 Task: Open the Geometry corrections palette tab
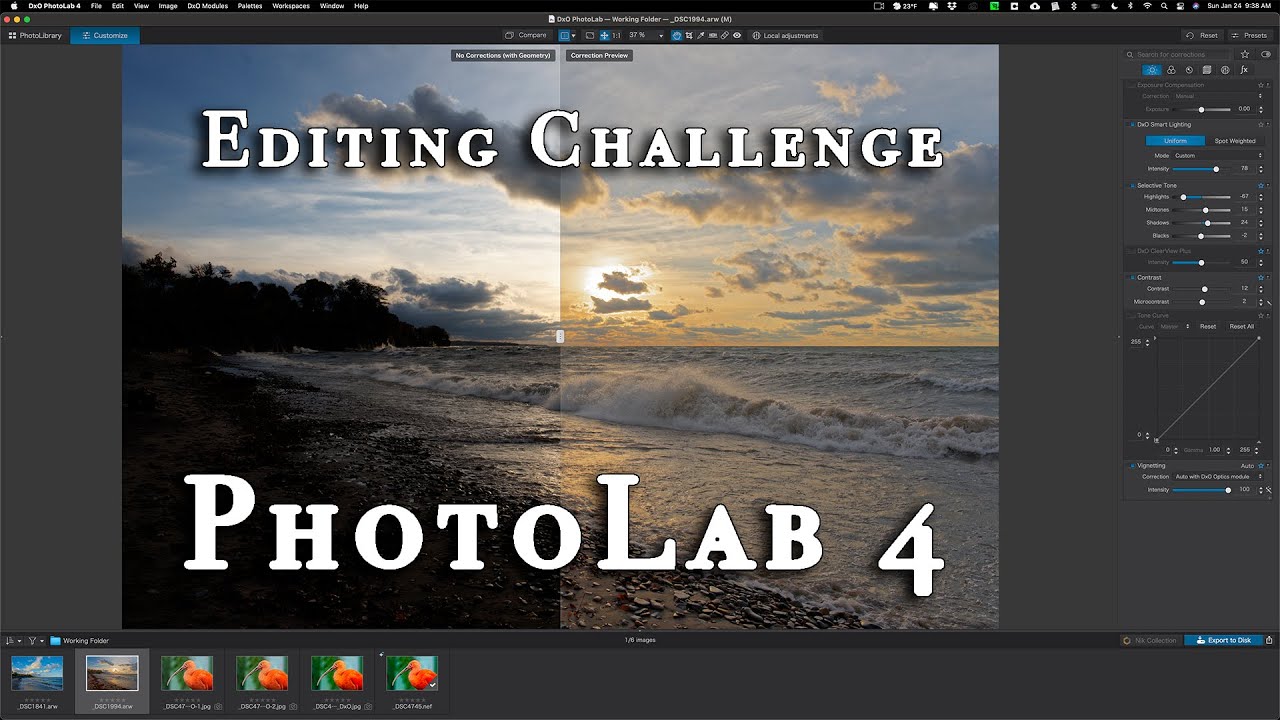(x=1207, y=70)
